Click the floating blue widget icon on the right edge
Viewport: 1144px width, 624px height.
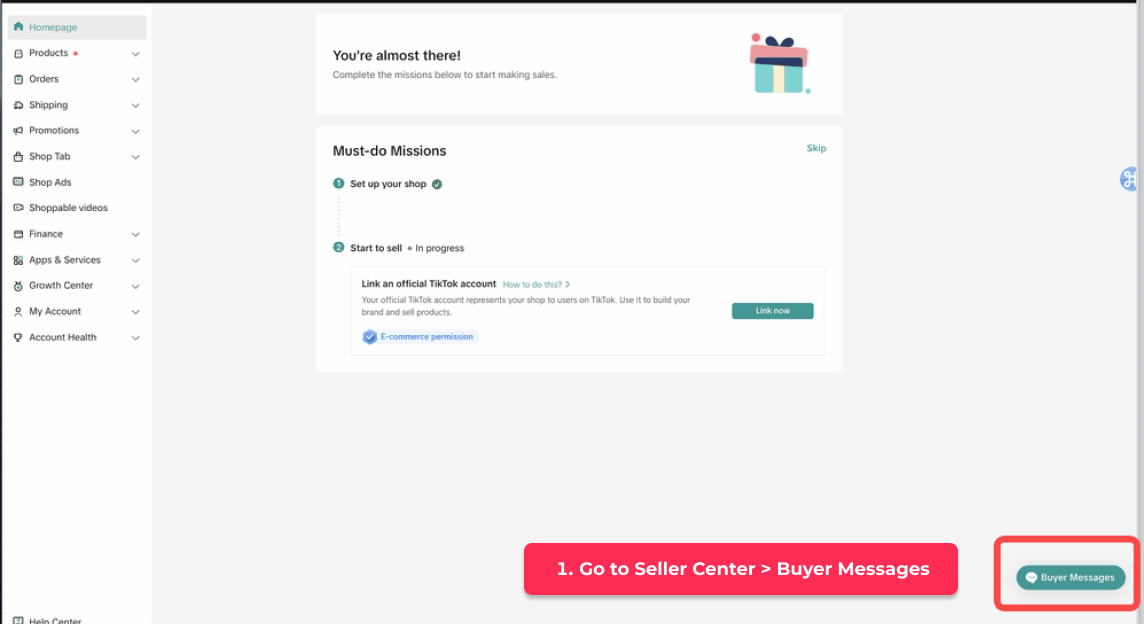point(1131,179)
